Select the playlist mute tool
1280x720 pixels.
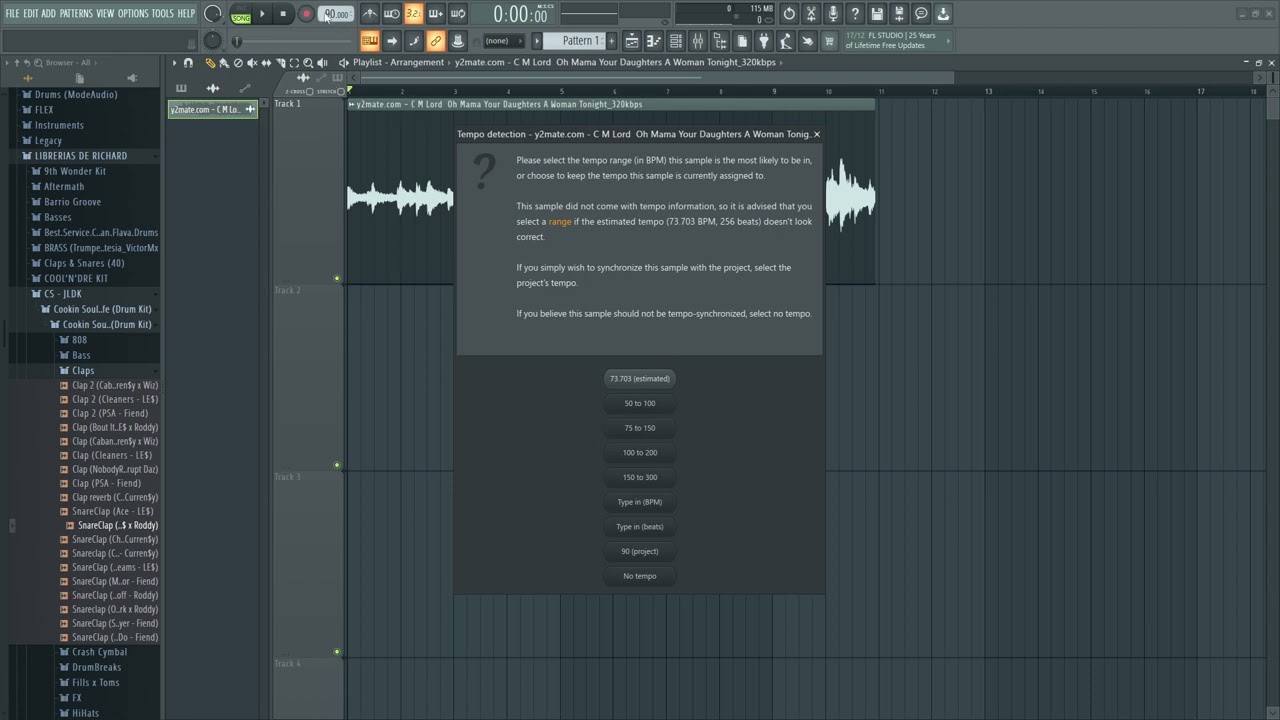[252, 62]
